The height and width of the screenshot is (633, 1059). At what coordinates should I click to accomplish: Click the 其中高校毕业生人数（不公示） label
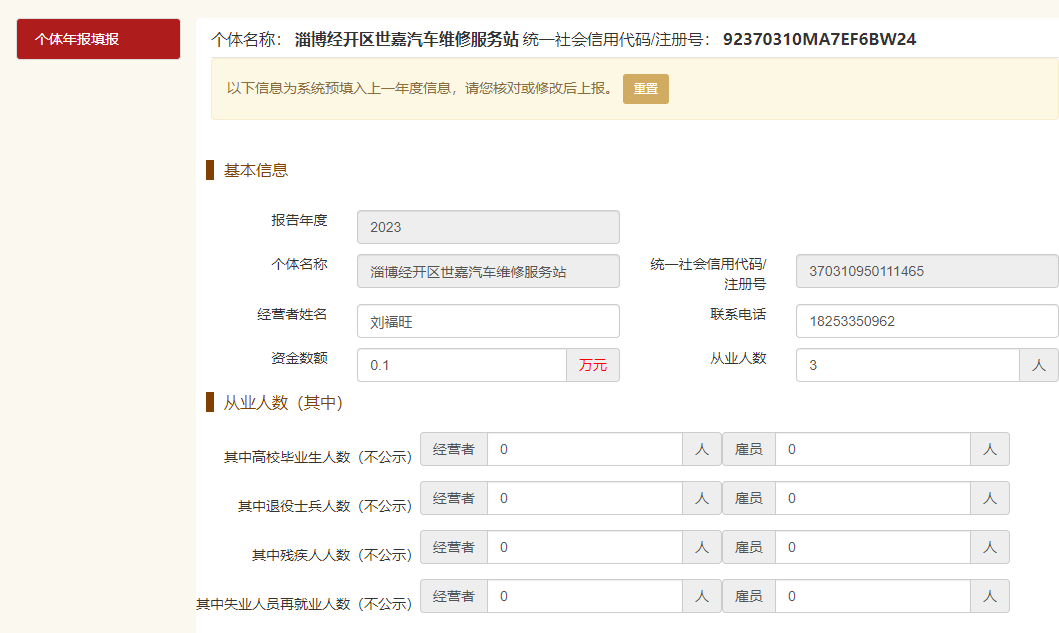pos(318,457)
